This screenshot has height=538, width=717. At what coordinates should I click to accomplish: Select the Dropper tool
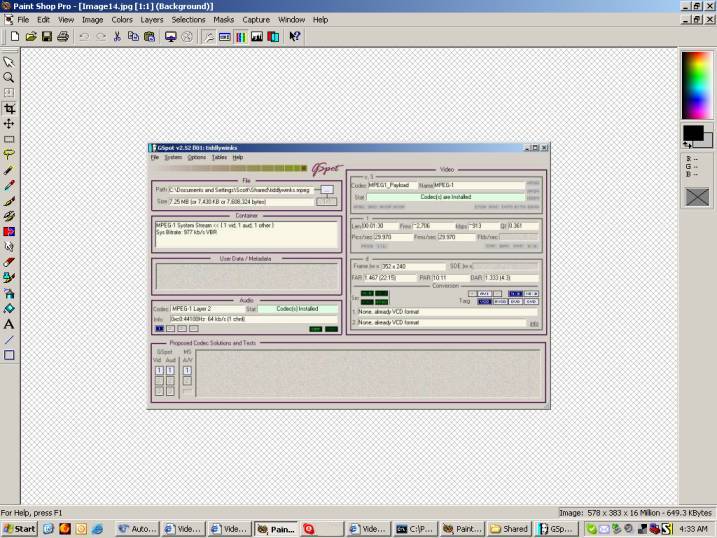[x=9, y=186]
